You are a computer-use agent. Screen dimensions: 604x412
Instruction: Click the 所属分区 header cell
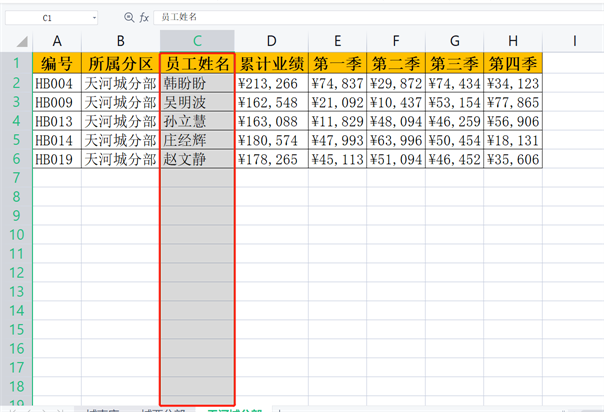click(x=120, y=64)
